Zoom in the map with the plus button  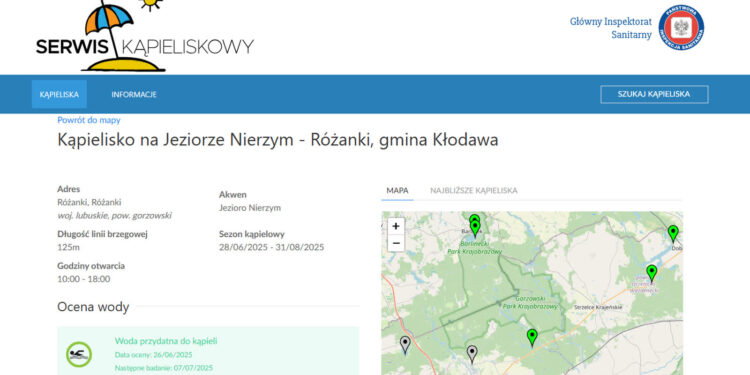pos(396,227)
